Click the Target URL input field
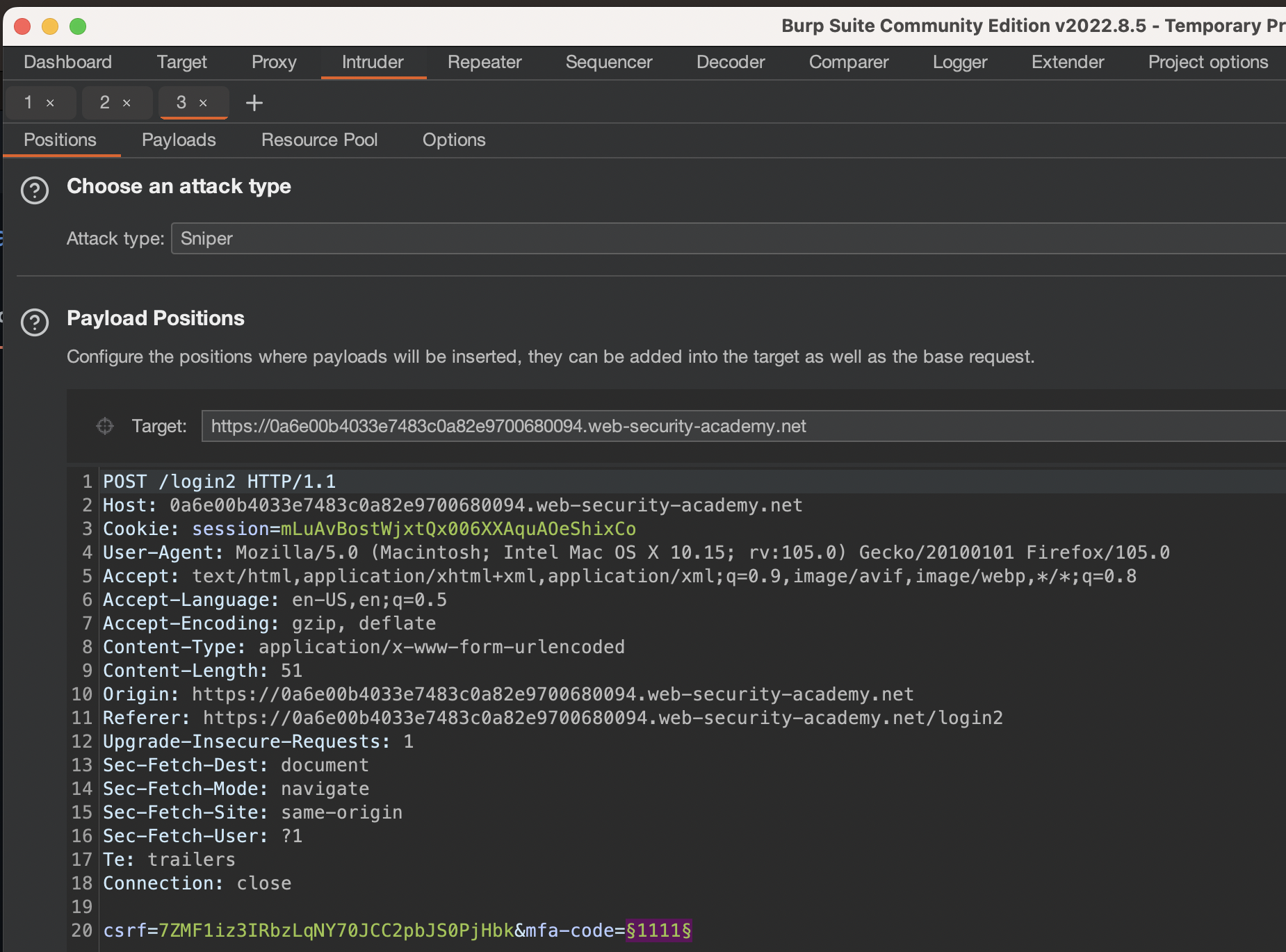 click(x=743, y=426)
